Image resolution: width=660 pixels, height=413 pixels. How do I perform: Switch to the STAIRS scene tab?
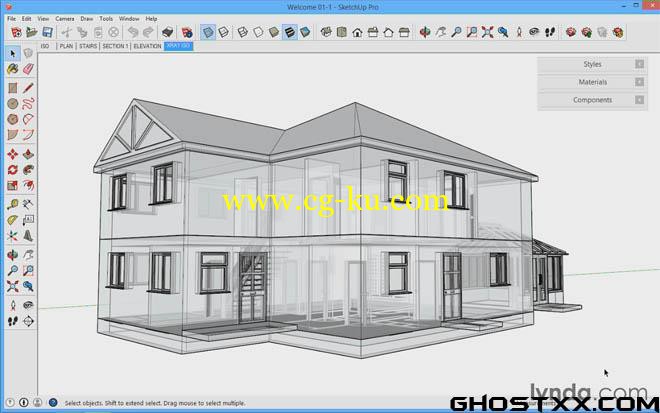[x=88, y=46]
